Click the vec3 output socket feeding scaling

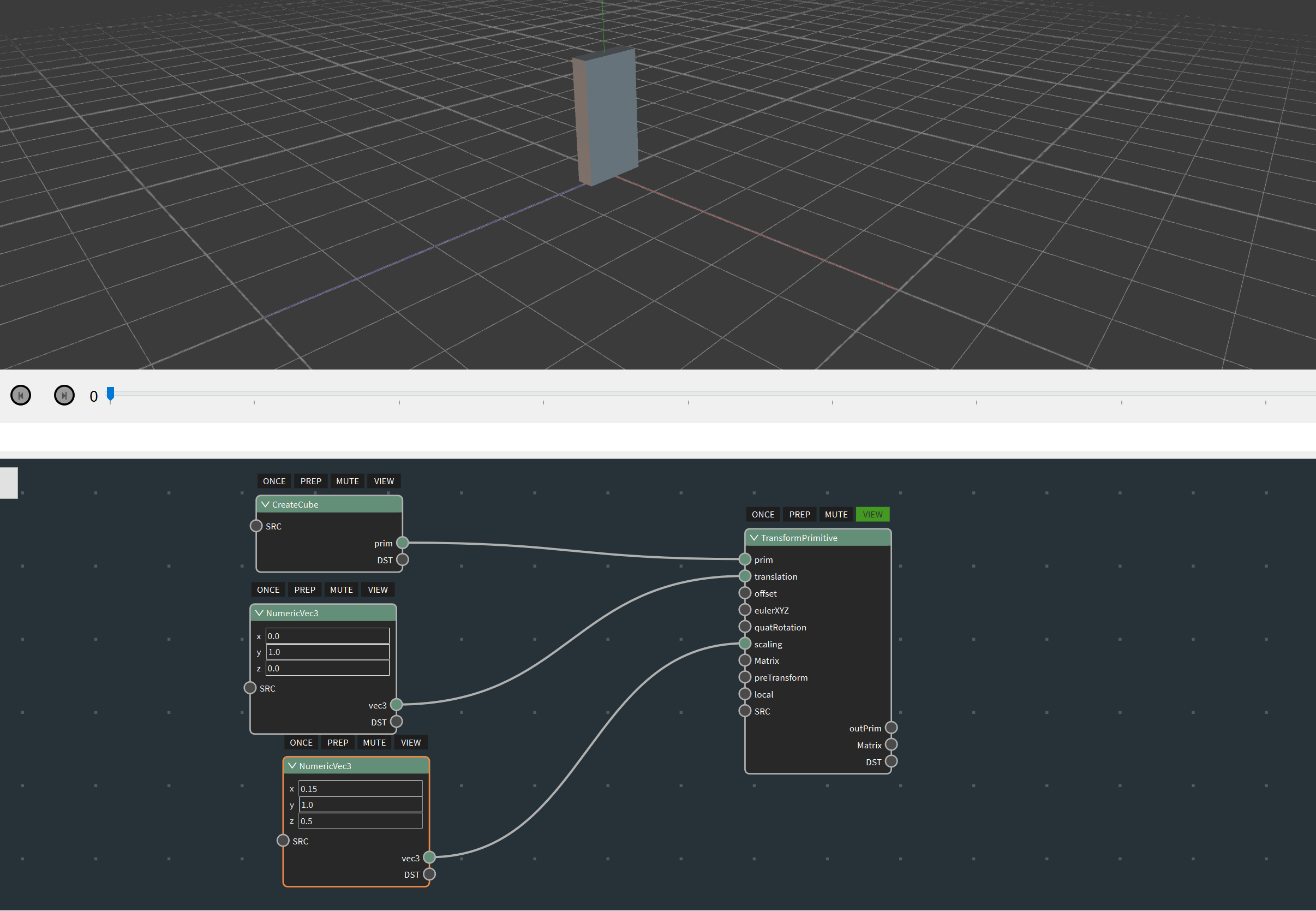point(429,858)
